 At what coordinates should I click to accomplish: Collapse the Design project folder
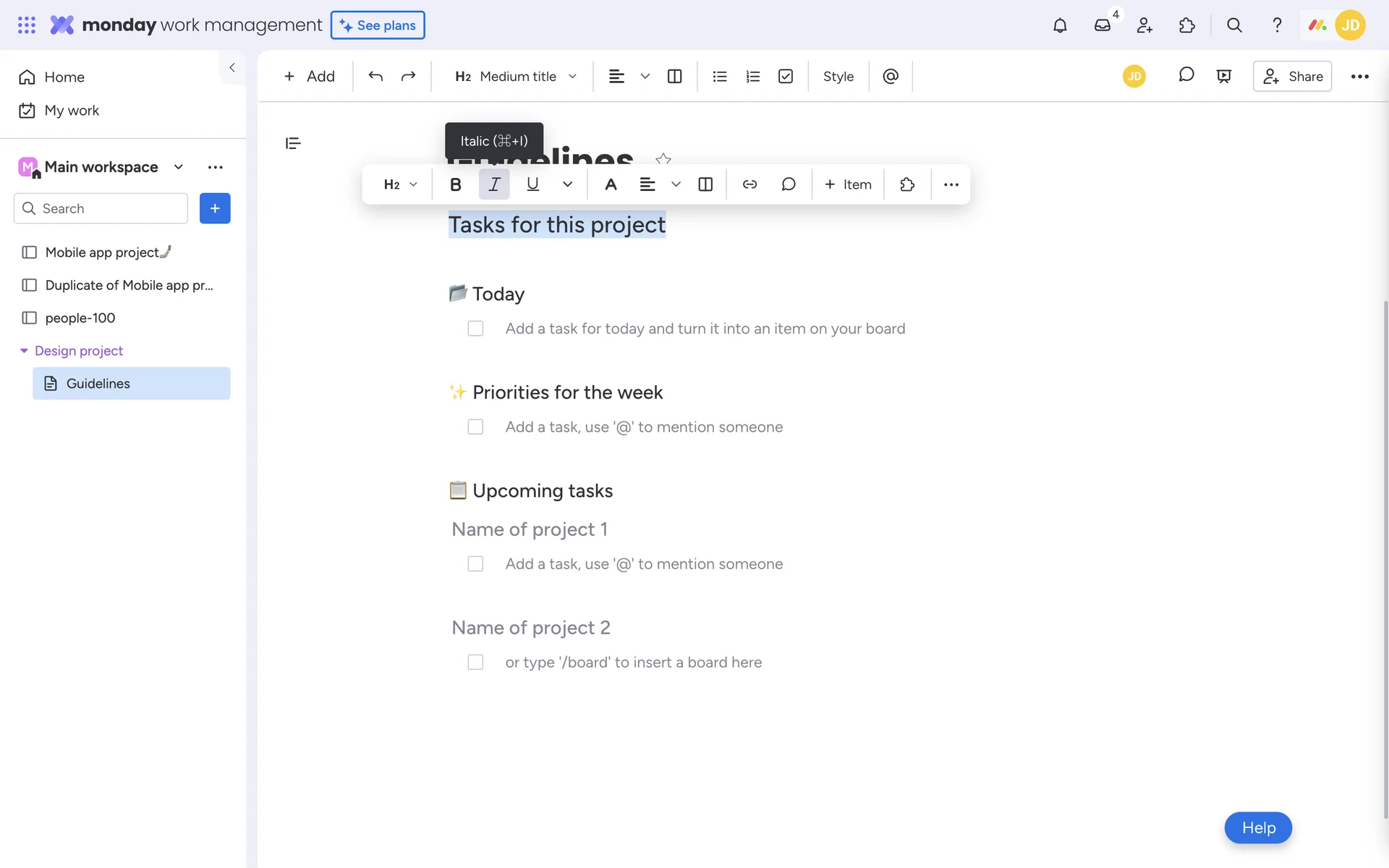tap(24, 351)
